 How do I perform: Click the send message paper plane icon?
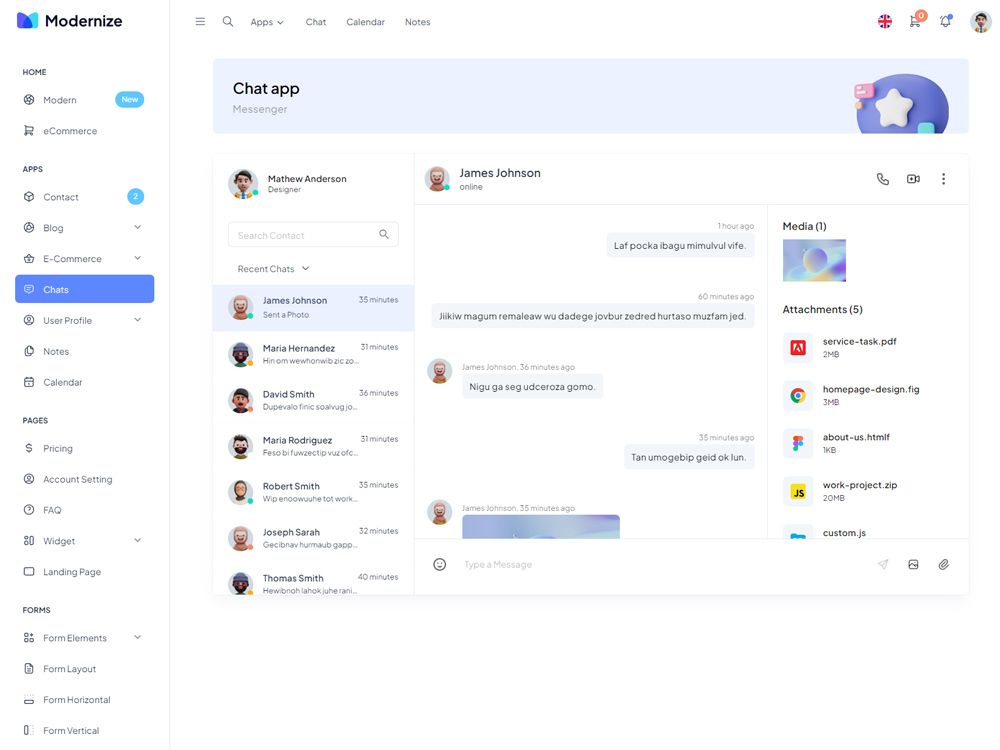point(883,564)
